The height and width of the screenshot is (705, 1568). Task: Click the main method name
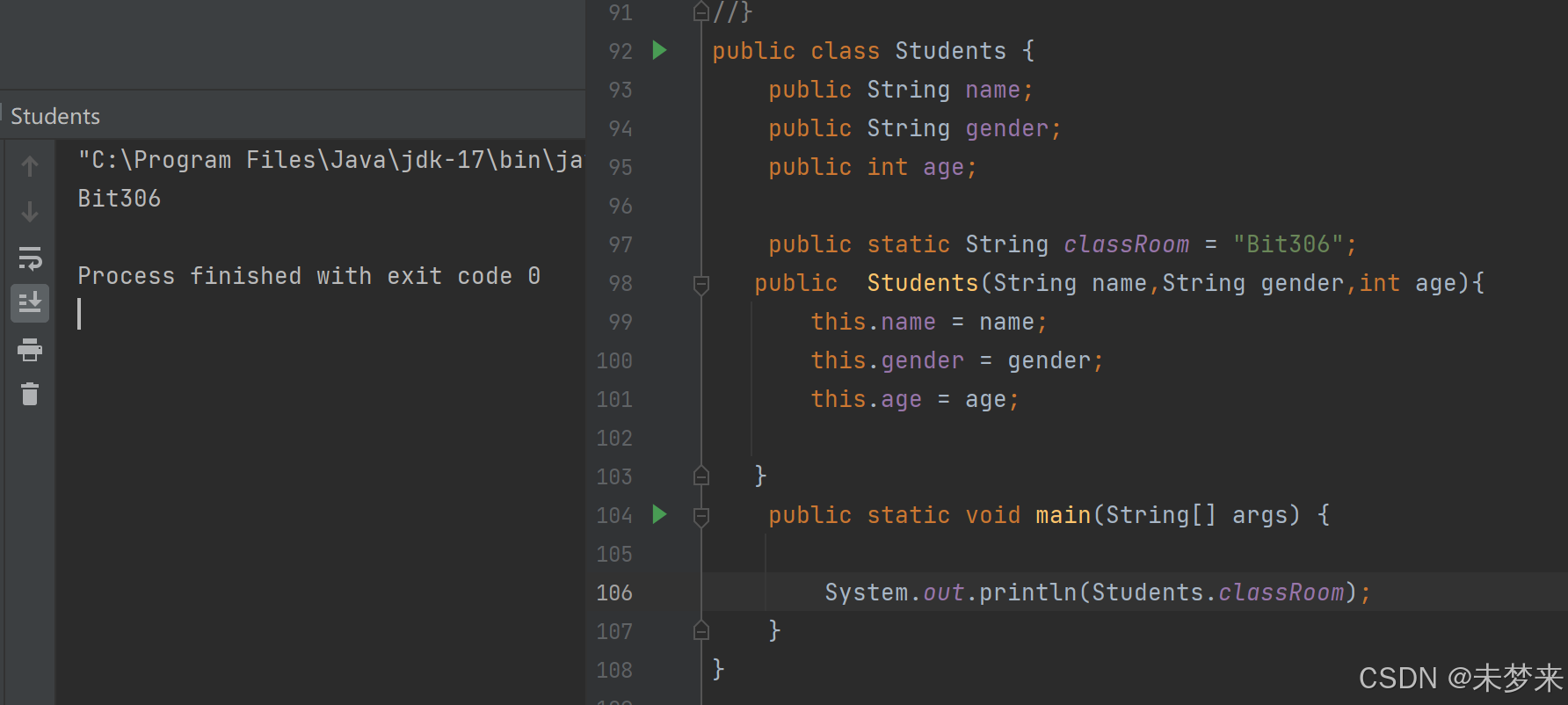pyautogui.click(x=1063, y=515)
